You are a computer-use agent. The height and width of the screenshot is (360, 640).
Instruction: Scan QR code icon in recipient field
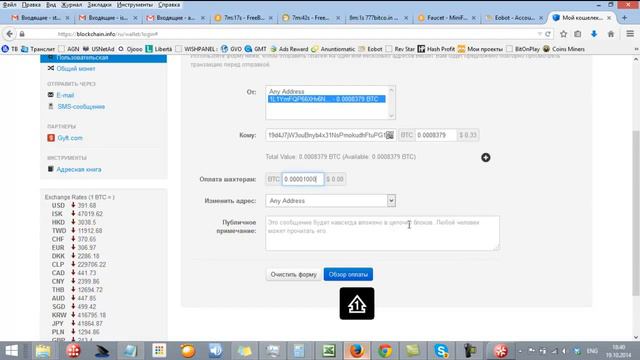point(389,135)
